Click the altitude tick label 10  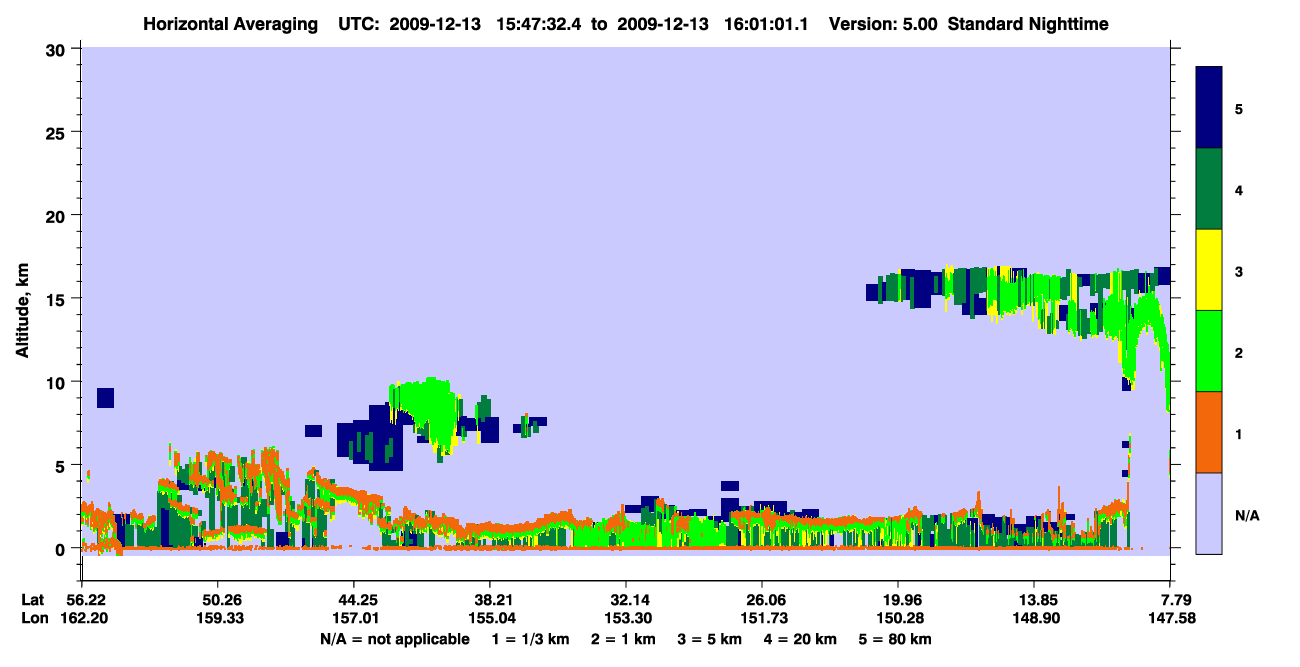pyautogui.click(x=58, y=382)
